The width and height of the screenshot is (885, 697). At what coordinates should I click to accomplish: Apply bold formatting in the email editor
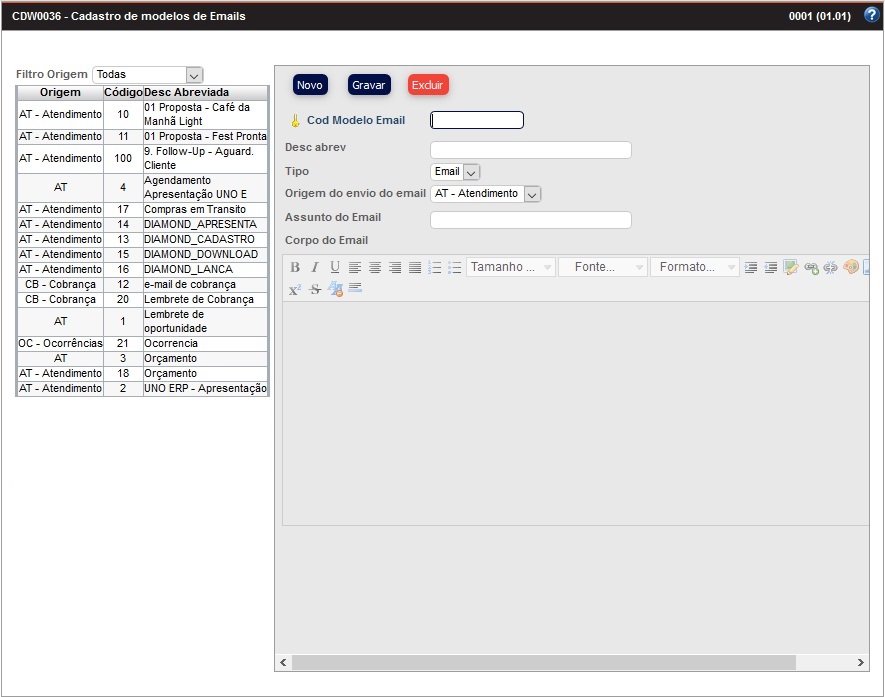click(x=294, y=267)
